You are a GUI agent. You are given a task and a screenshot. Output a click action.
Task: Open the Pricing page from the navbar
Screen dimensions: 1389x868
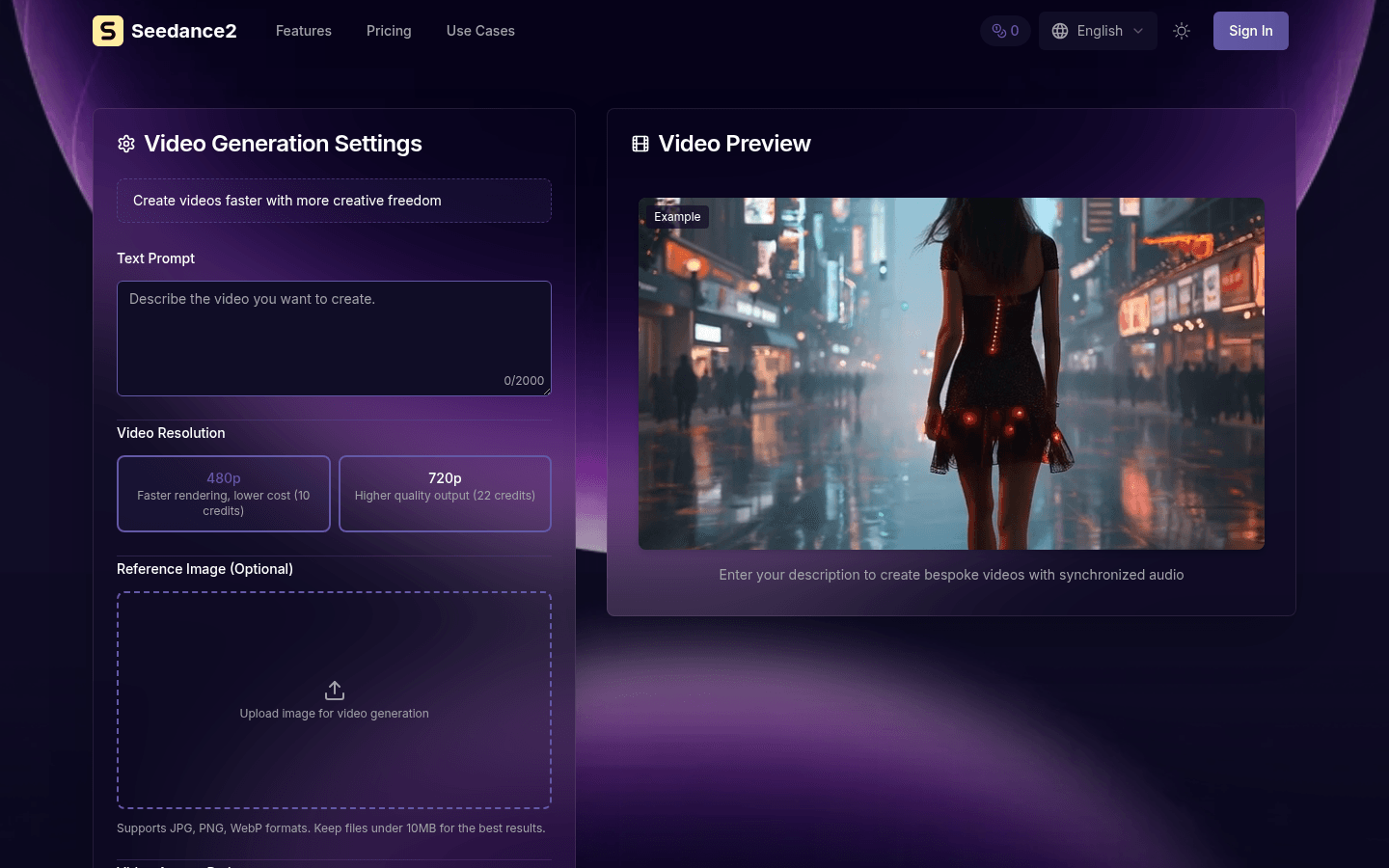point(389,30)
